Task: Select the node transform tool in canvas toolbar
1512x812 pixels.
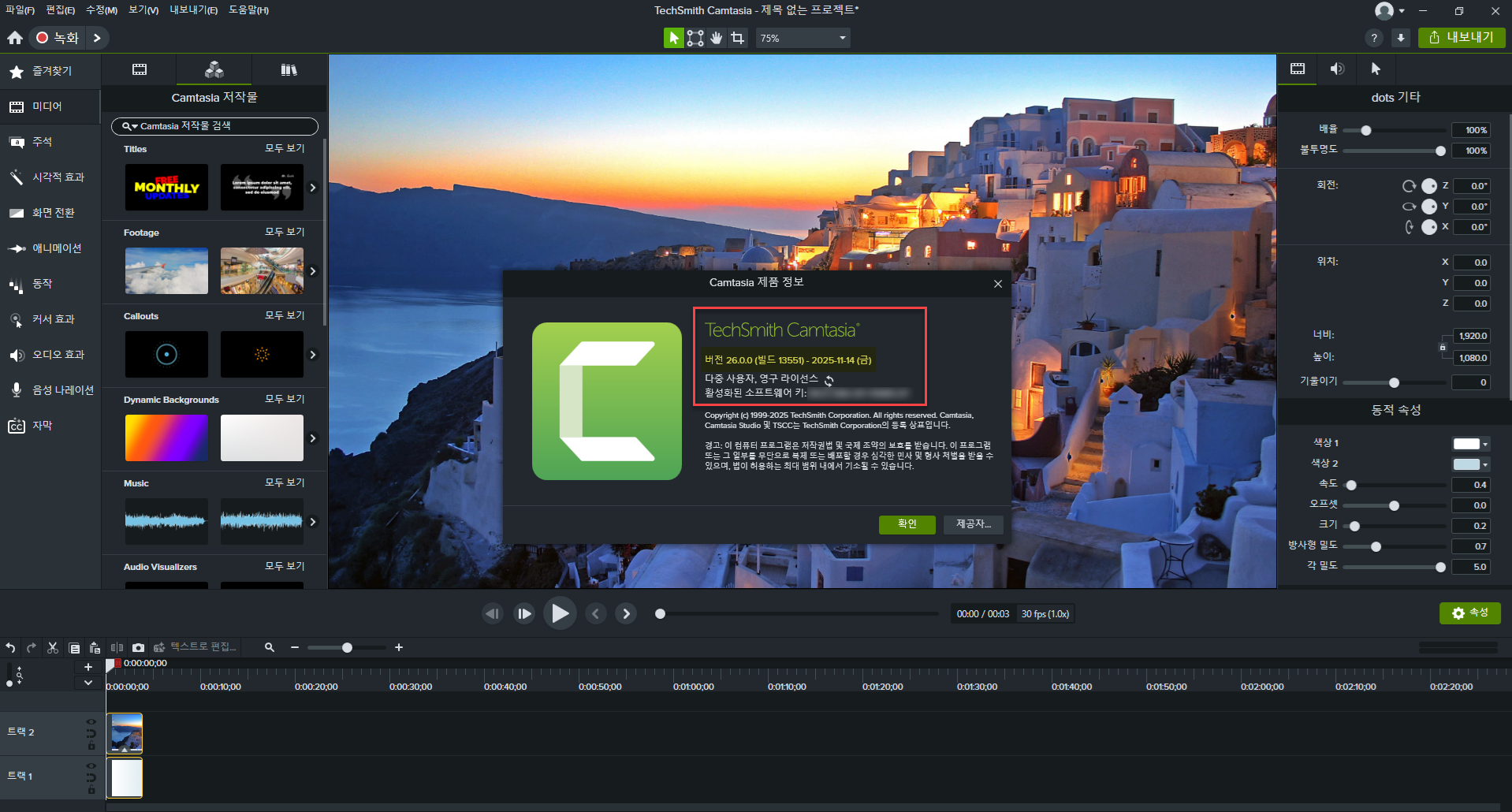Action: (x=695, y=38)
